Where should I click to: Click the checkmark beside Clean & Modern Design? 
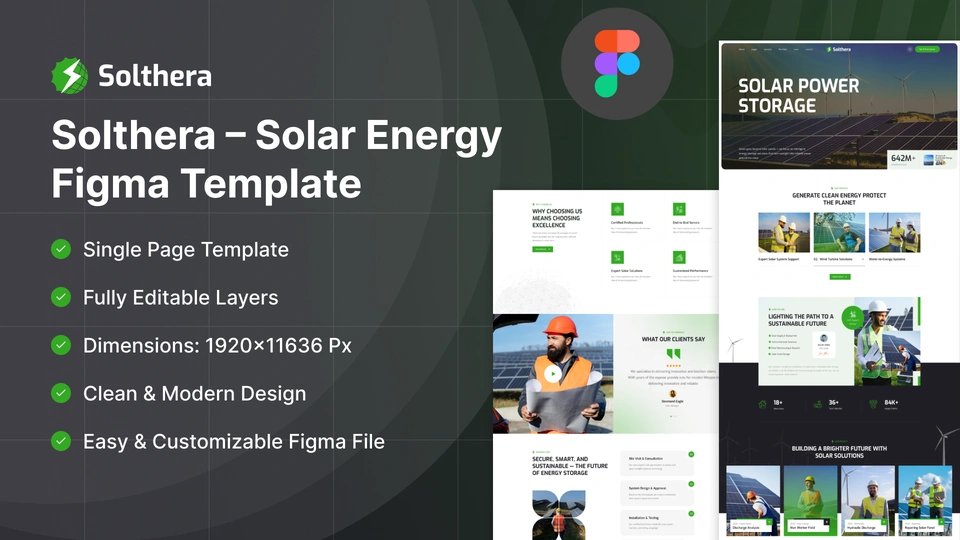(x=61, y=393)
